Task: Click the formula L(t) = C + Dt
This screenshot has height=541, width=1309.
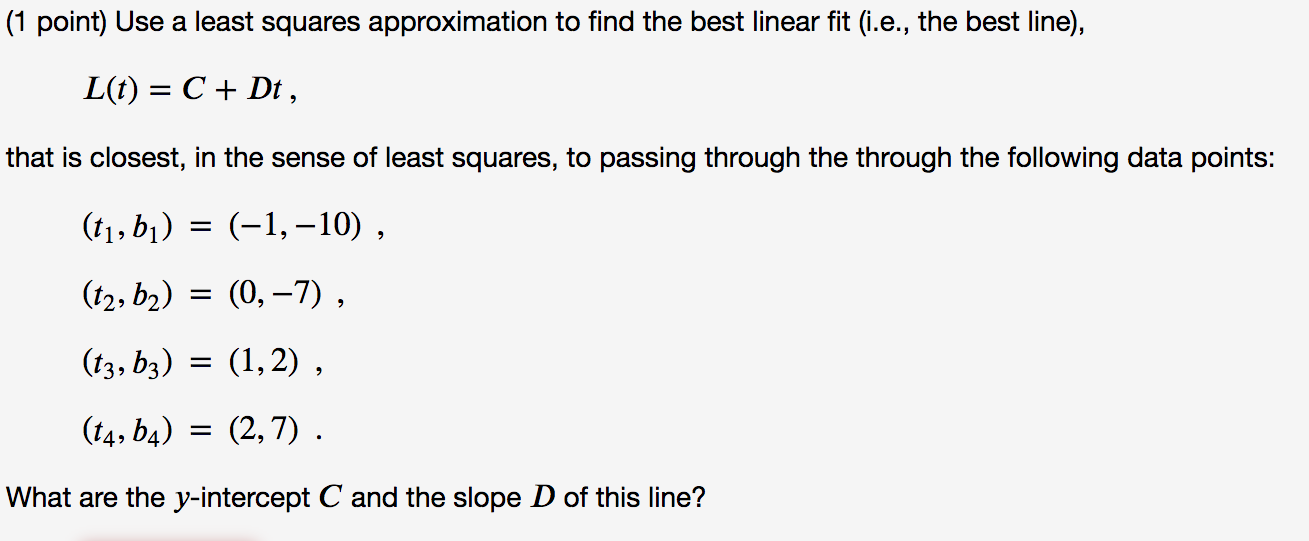Action: (x=186, y=92)
